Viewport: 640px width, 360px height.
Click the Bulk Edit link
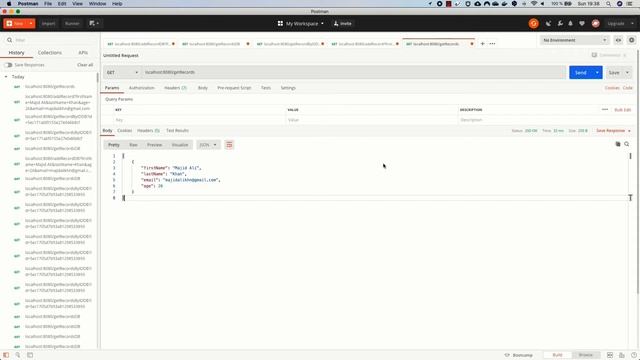pyautogui.click(x=623, y=110)
